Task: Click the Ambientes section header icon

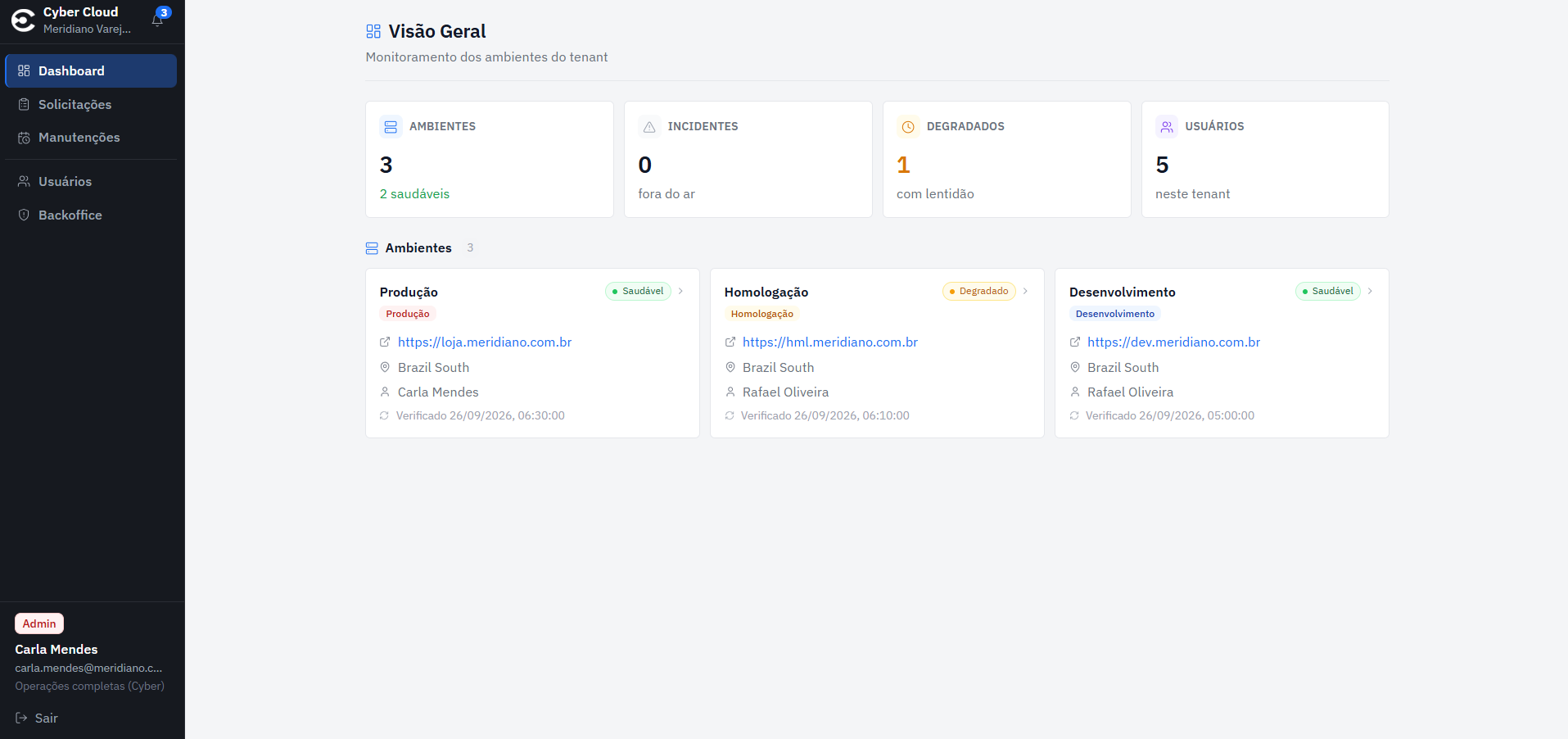Action: click(372, 248)
